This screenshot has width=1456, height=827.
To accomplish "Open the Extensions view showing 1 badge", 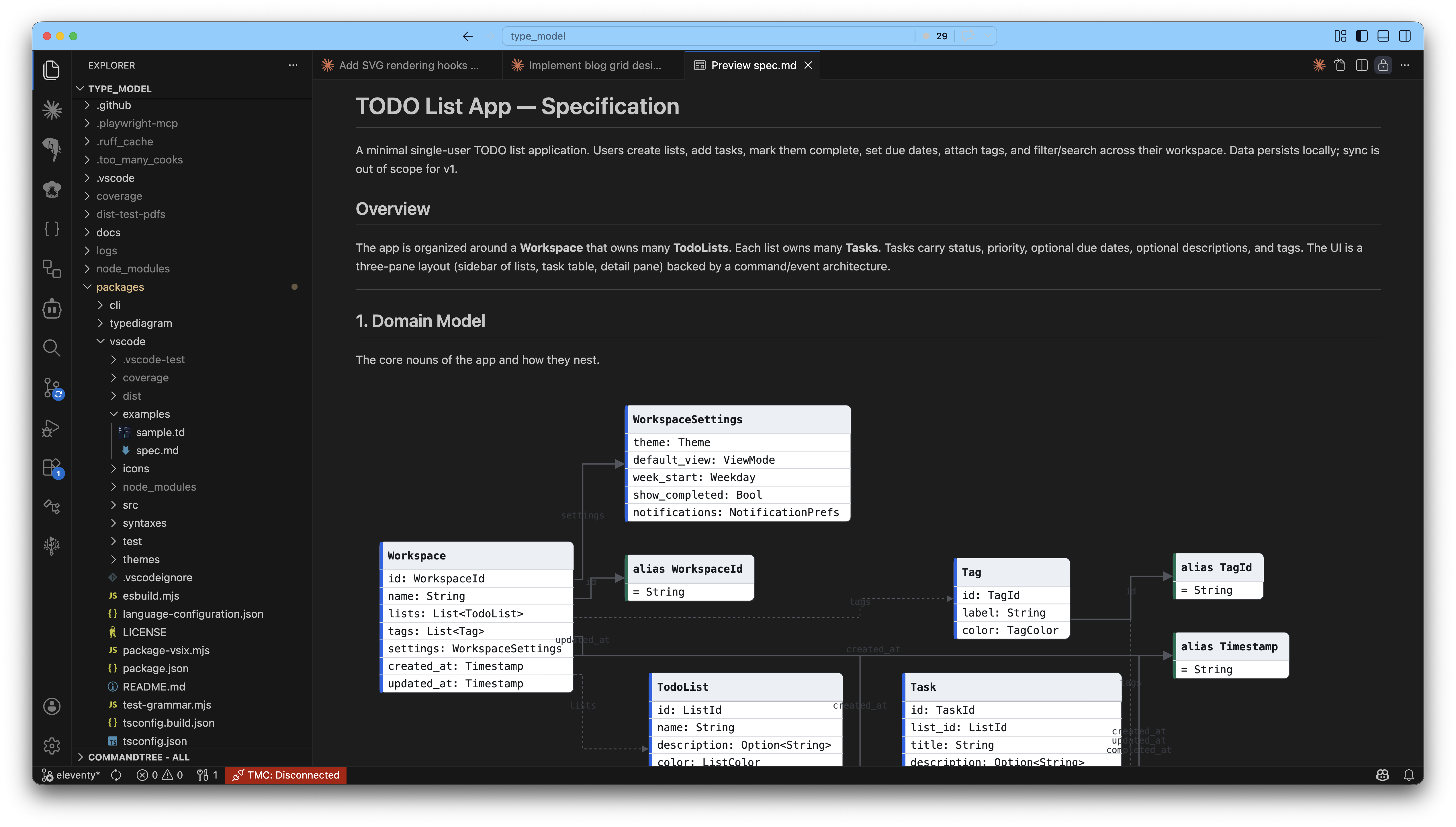I will tap(52, 467).
